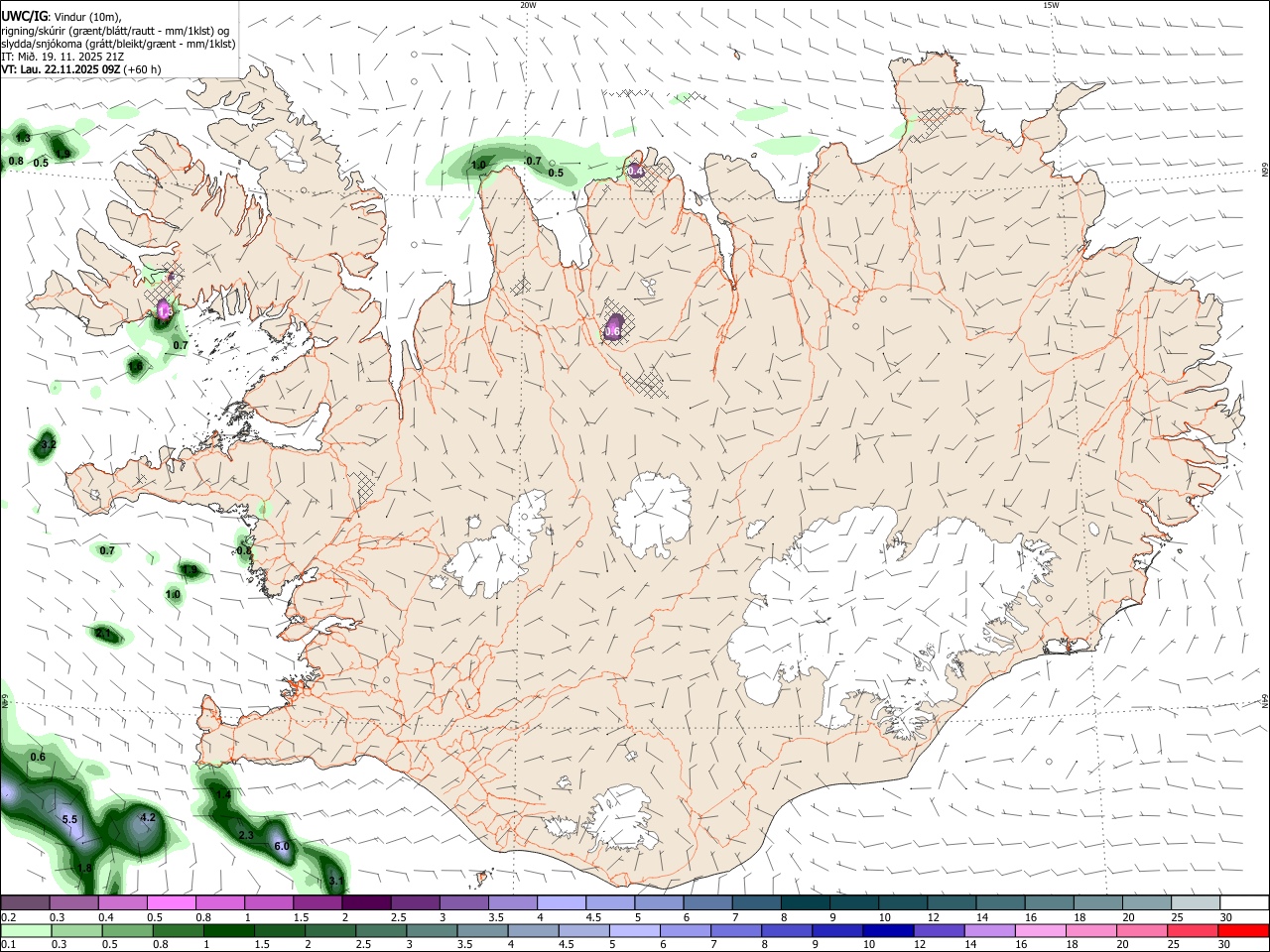The height and width of the screenshot is (952, 1270).
Task: Click the '4.2' precipitation value
Action: pyautogui.click(x=148, y=818)
